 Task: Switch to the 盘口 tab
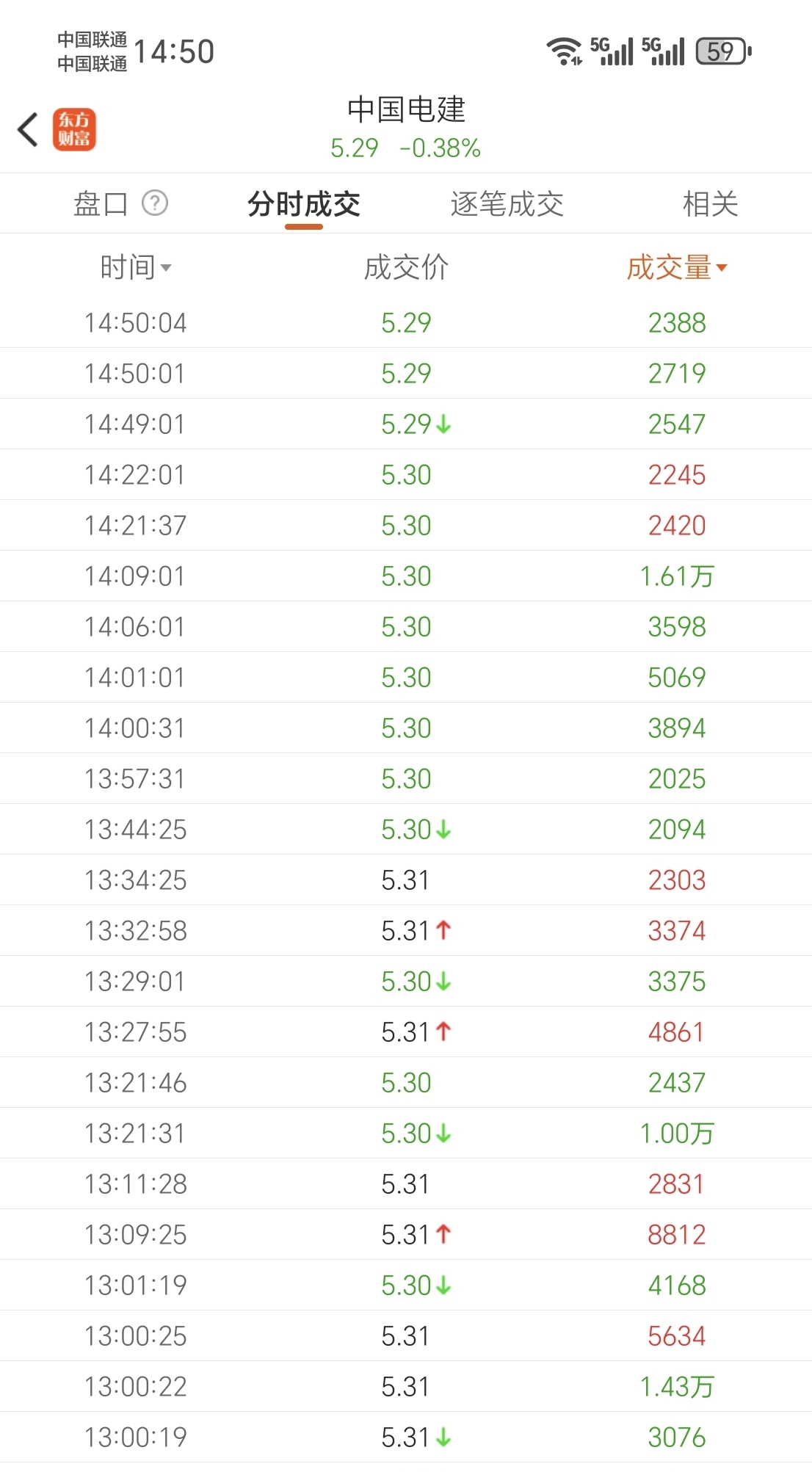[x=101, y=203]
